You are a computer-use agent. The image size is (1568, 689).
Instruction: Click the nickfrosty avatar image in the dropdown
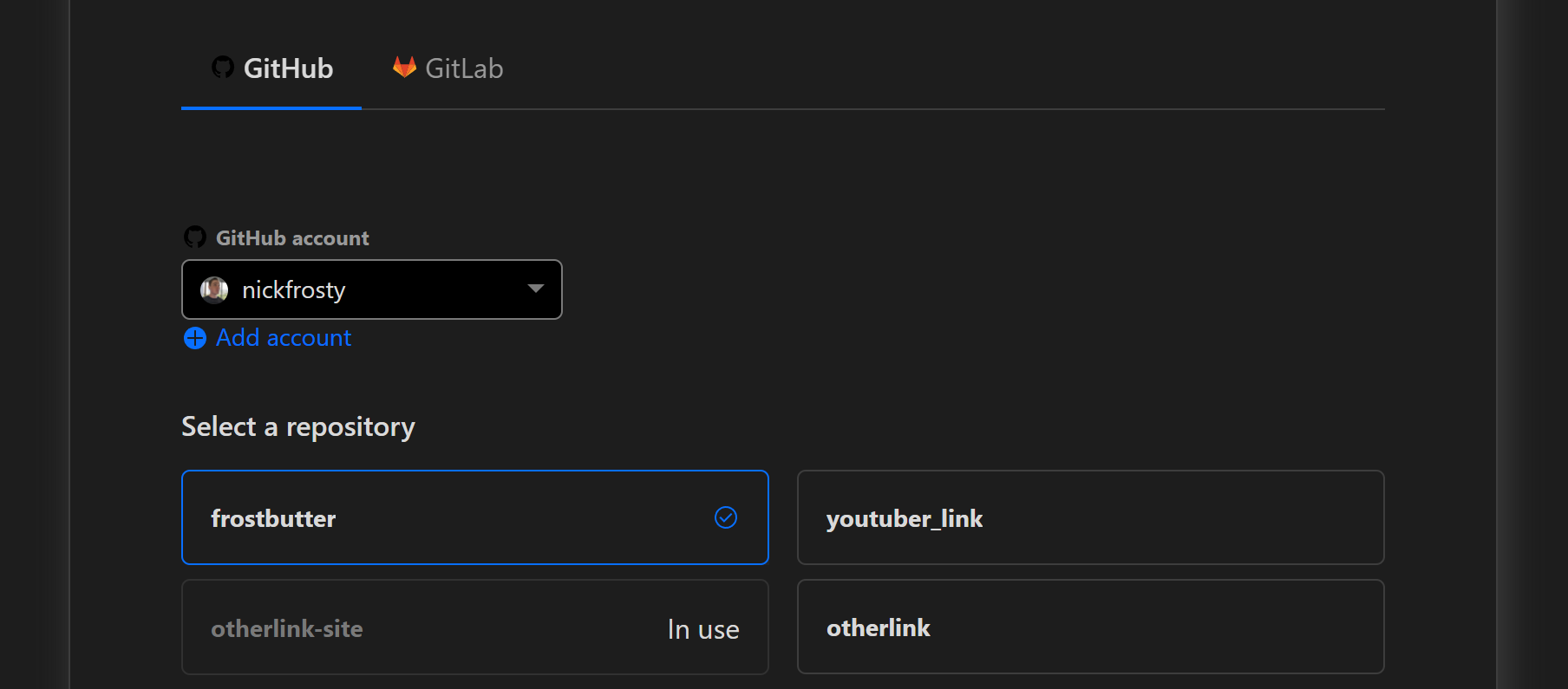click(x=213, y=289)
